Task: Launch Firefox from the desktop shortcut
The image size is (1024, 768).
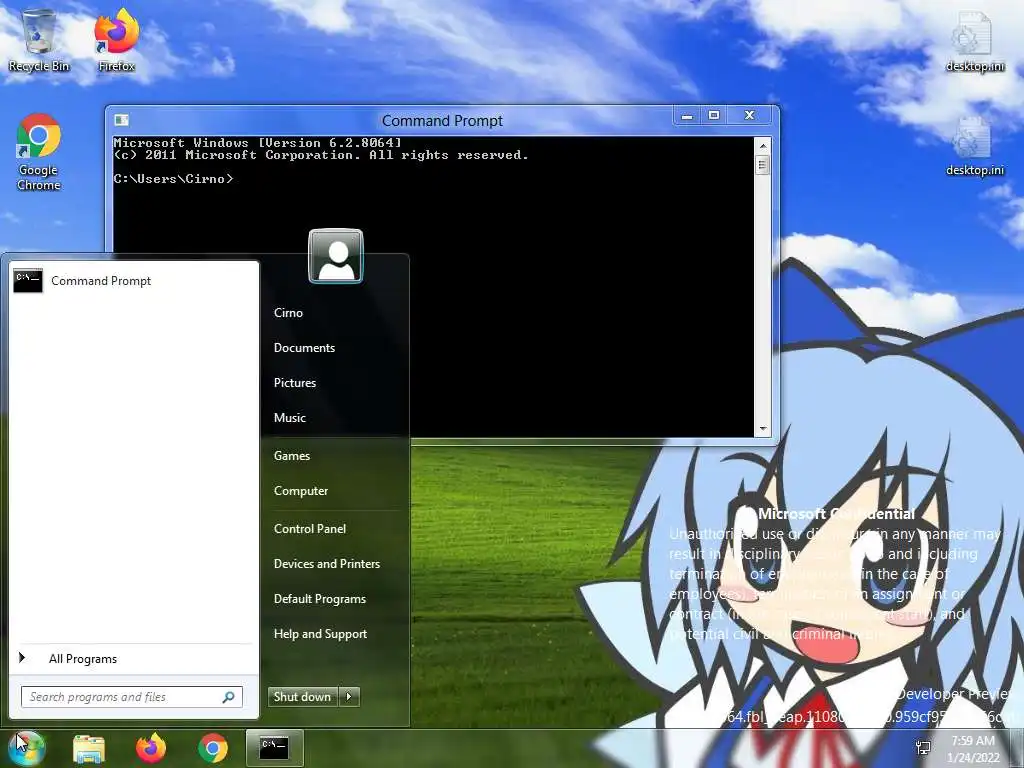Action: click(x=116, y=39)
